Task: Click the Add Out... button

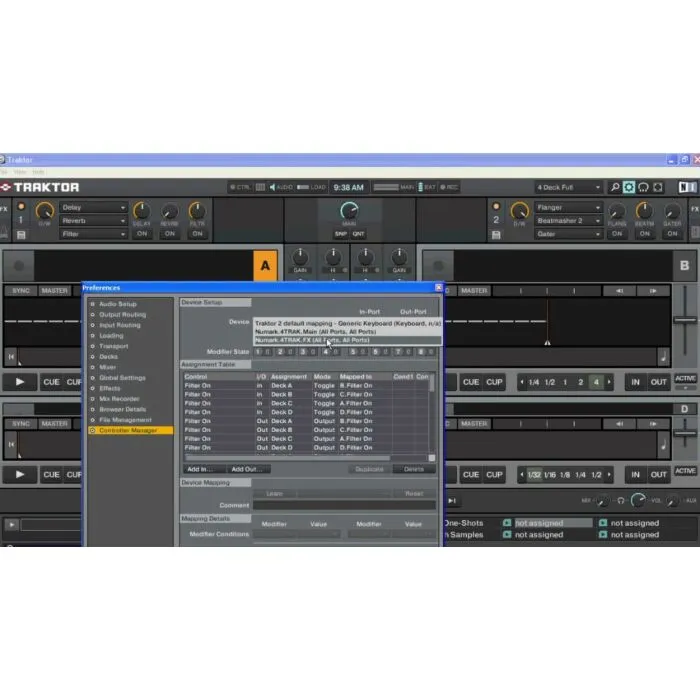Action: tap(245, 469)
